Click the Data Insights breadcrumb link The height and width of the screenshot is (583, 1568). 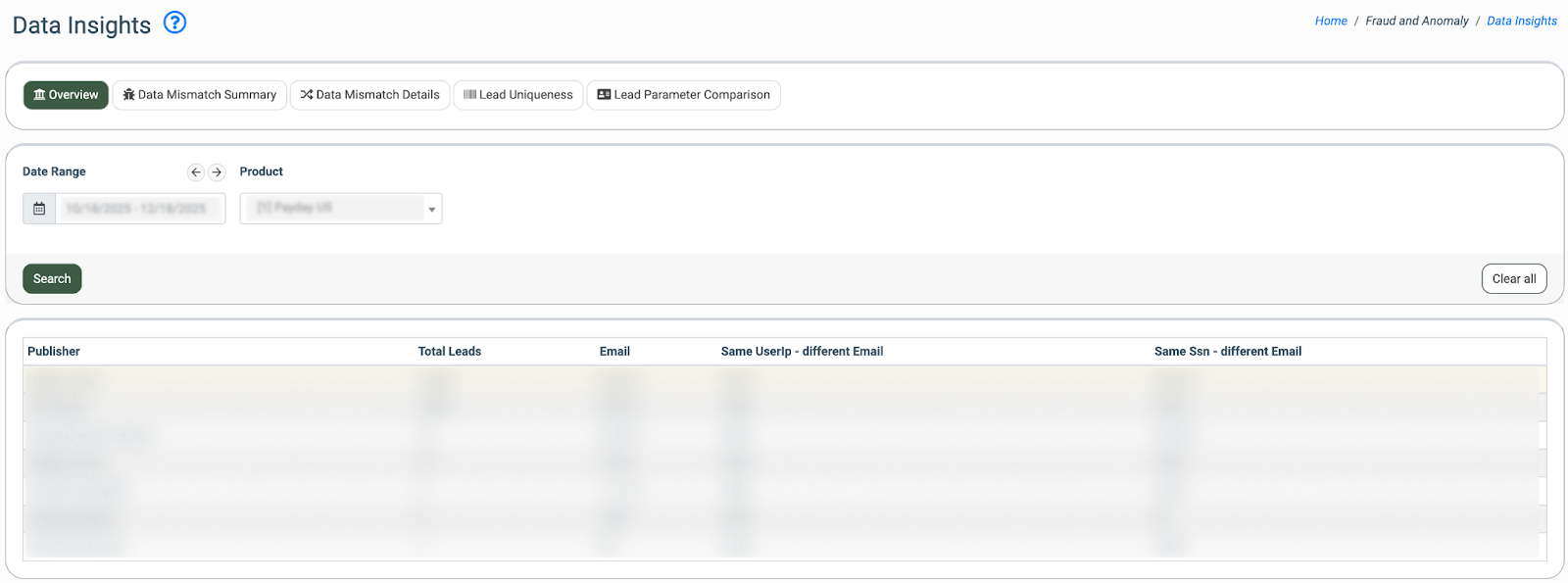(1521, 21)
